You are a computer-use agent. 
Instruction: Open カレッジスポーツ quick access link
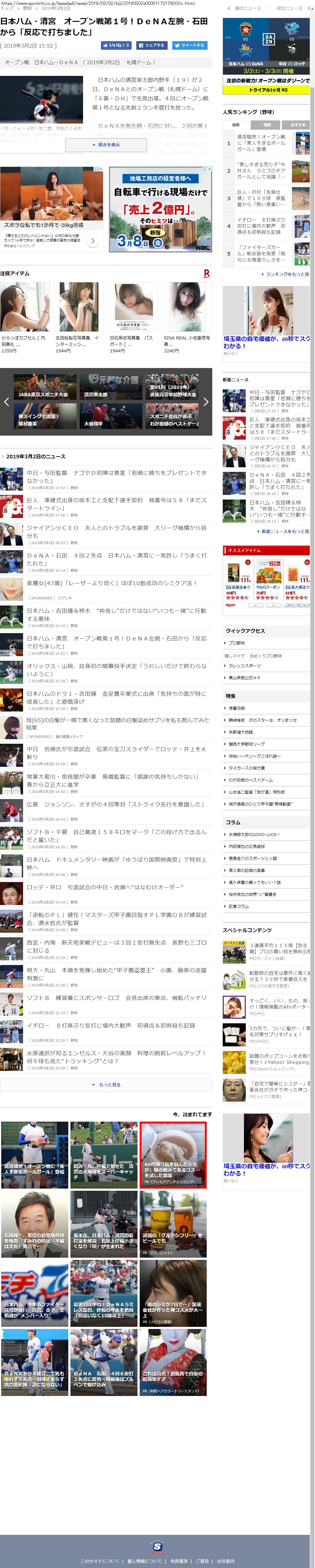(244, 666)
